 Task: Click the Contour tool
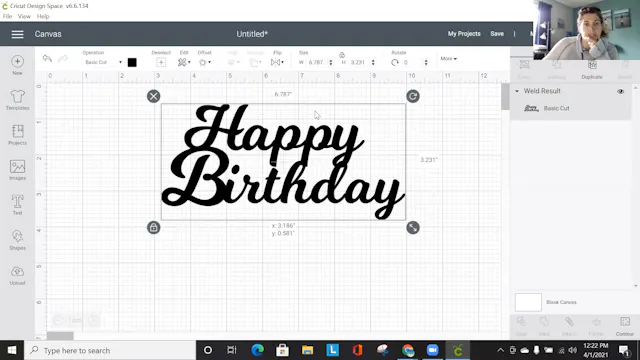(x=624, y=327)
